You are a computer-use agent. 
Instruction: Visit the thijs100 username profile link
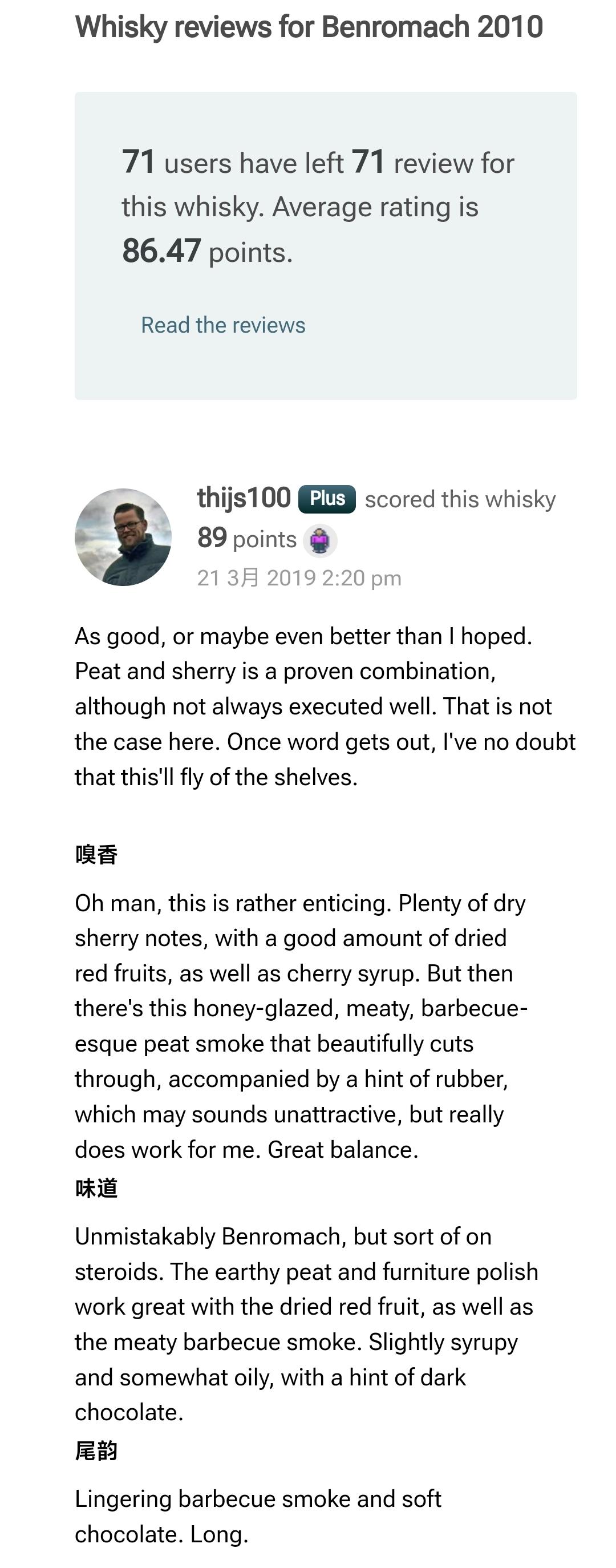click(x=244, y=498)
